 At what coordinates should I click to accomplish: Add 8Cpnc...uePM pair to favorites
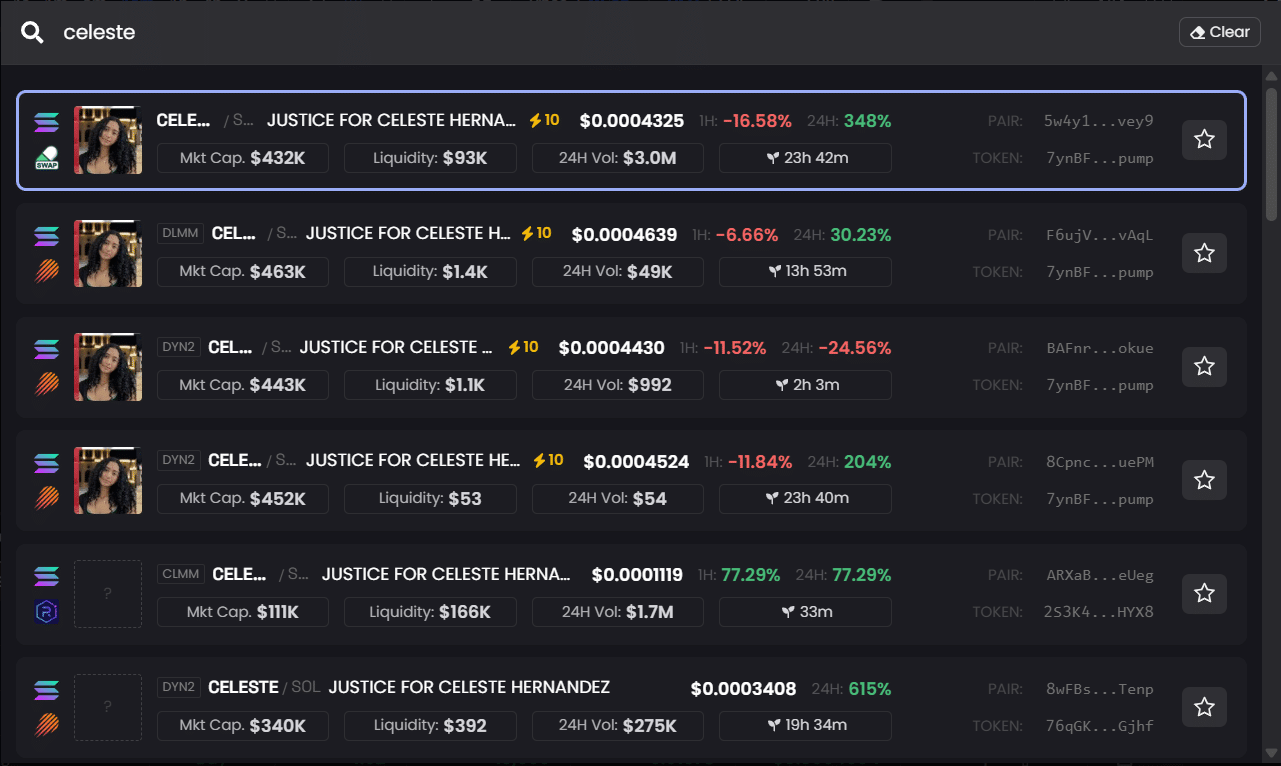(x=1204, y=480)
